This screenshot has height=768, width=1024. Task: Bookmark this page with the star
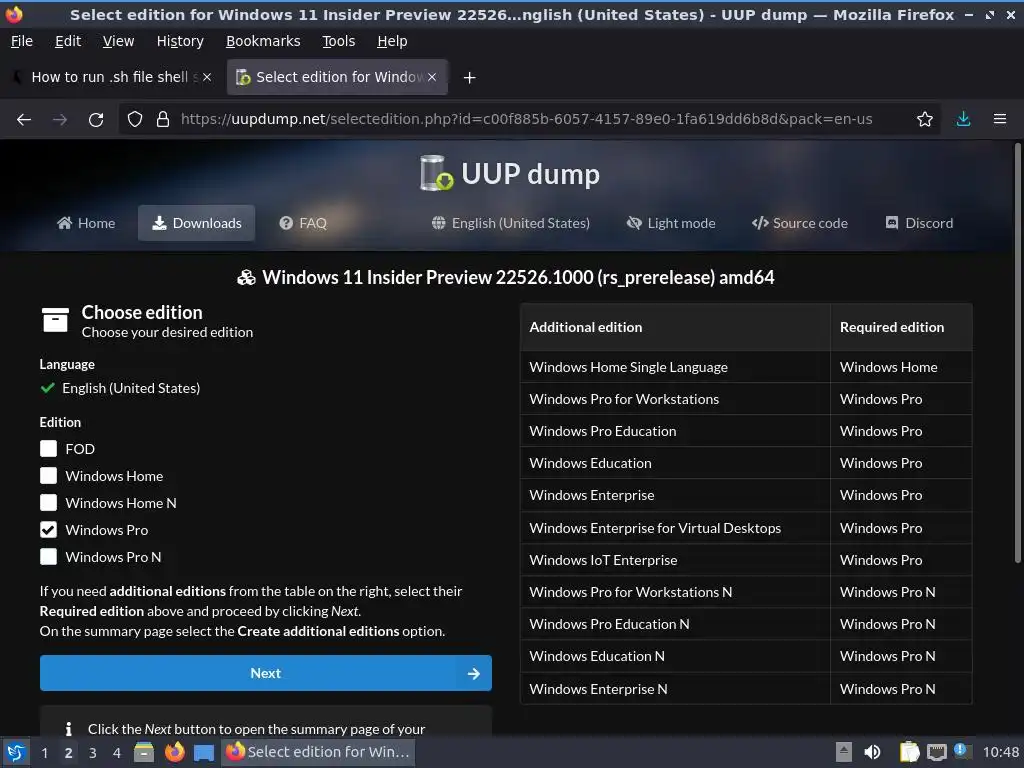pyautogui.click(x=924, y=120)
